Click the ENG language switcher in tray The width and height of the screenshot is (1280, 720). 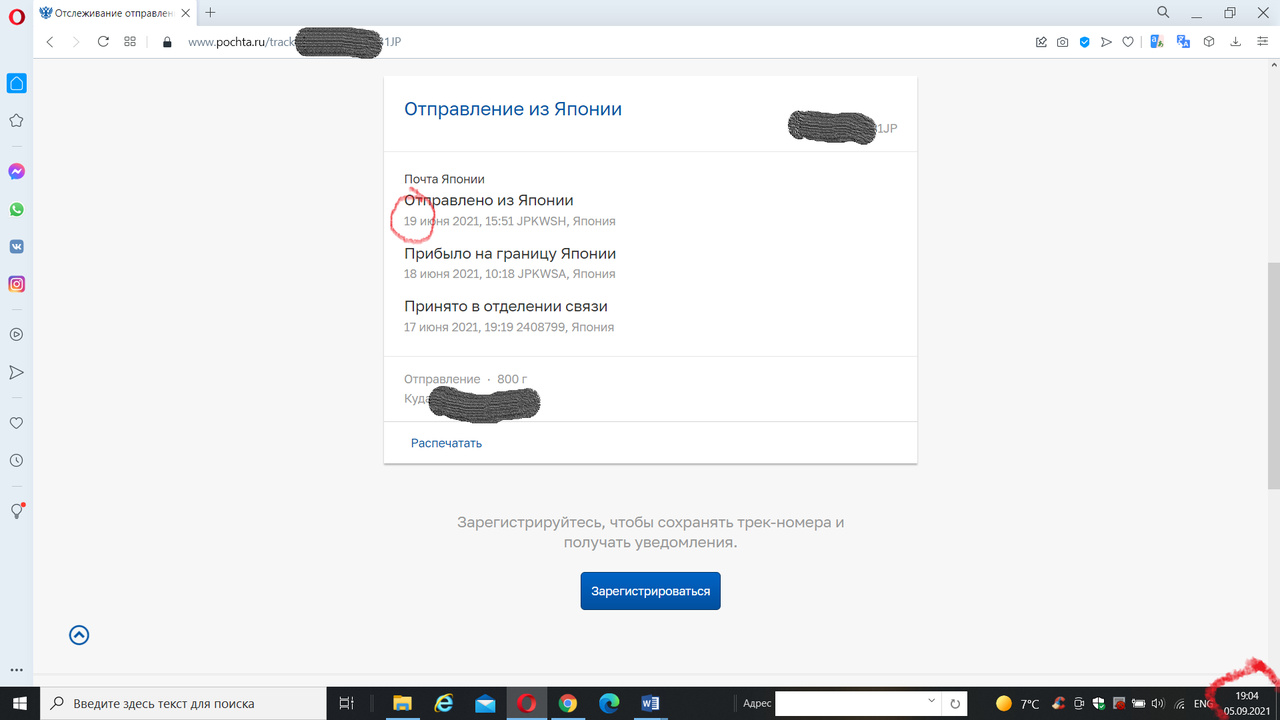1203,704
